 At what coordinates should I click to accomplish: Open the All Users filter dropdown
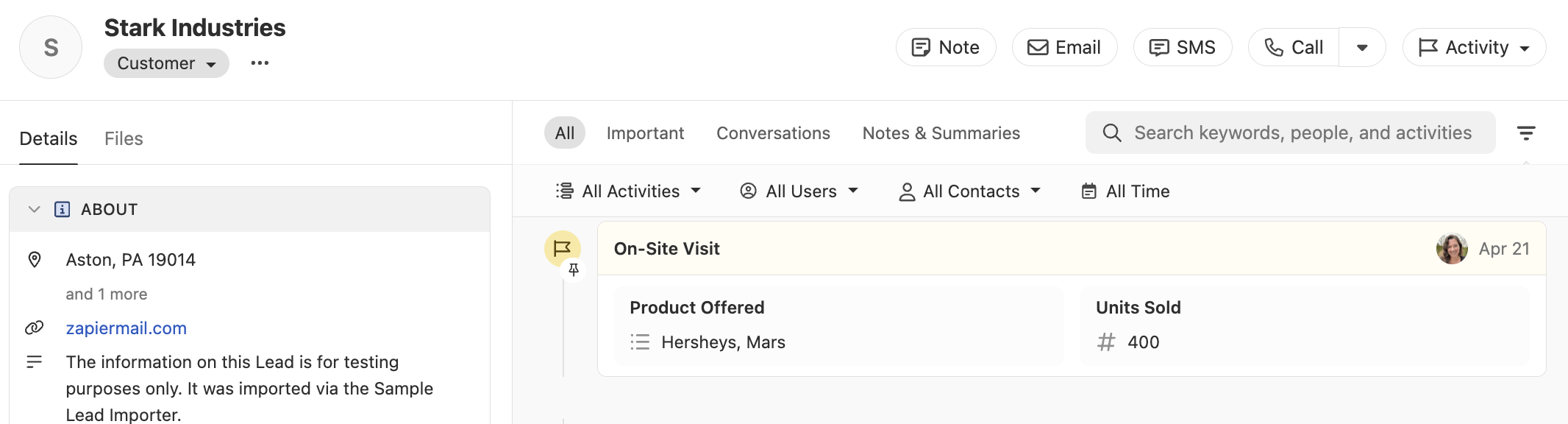[x=799, y=191]
